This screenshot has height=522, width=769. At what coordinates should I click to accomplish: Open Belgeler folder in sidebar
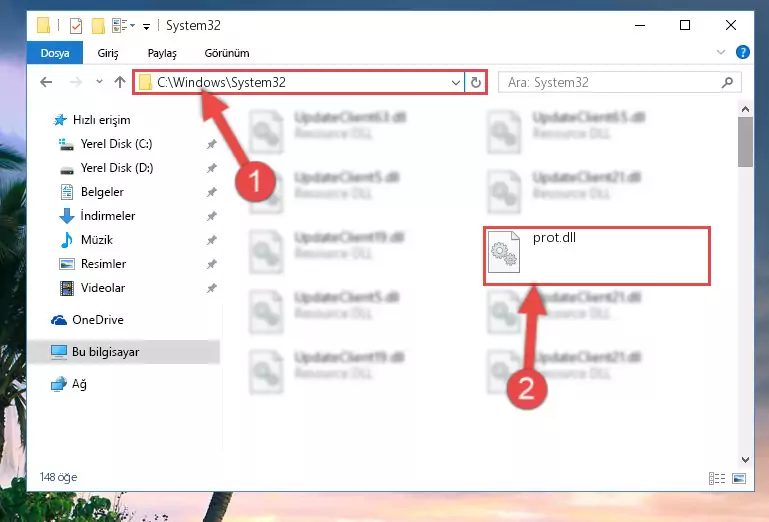[x=91, y=192]
